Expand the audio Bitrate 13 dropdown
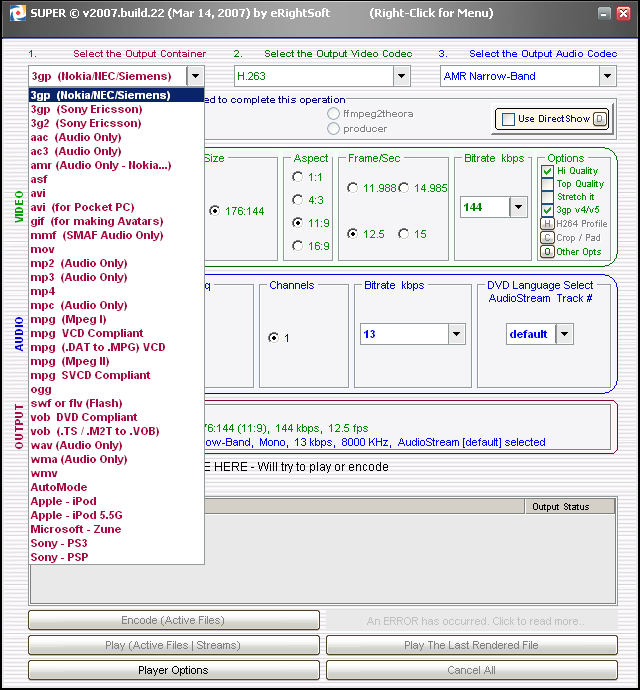This screenshot has width=640, height=690. click(456, 334)
